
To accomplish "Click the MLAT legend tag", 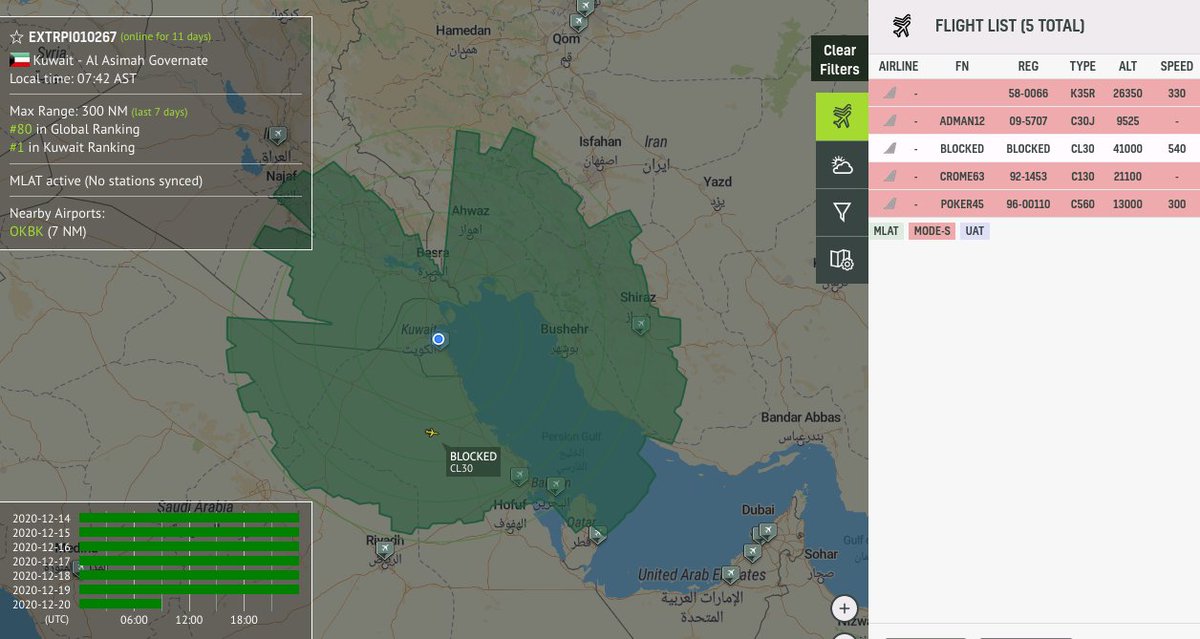I will 886,231.
